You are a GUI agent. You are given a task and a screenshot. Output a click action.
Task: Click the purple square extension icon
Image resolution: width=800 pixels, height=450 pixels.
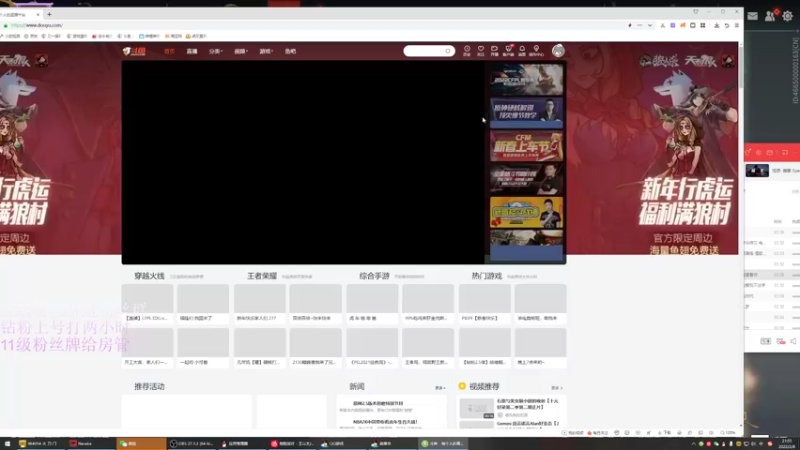pyautogui.click(x=672, y=25)
